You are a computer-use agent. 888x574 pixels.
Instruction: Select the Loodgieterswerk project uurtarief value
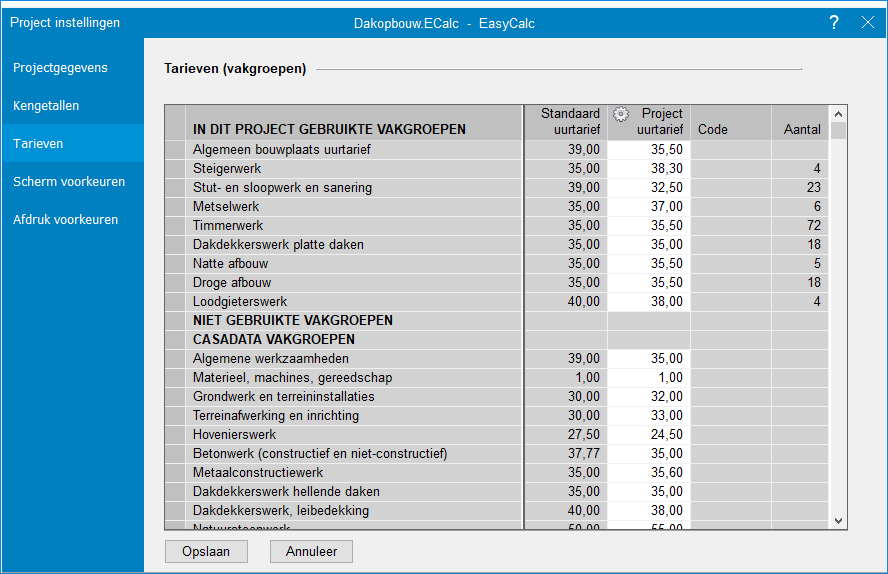pyautogui.click(x=649, y=302)
